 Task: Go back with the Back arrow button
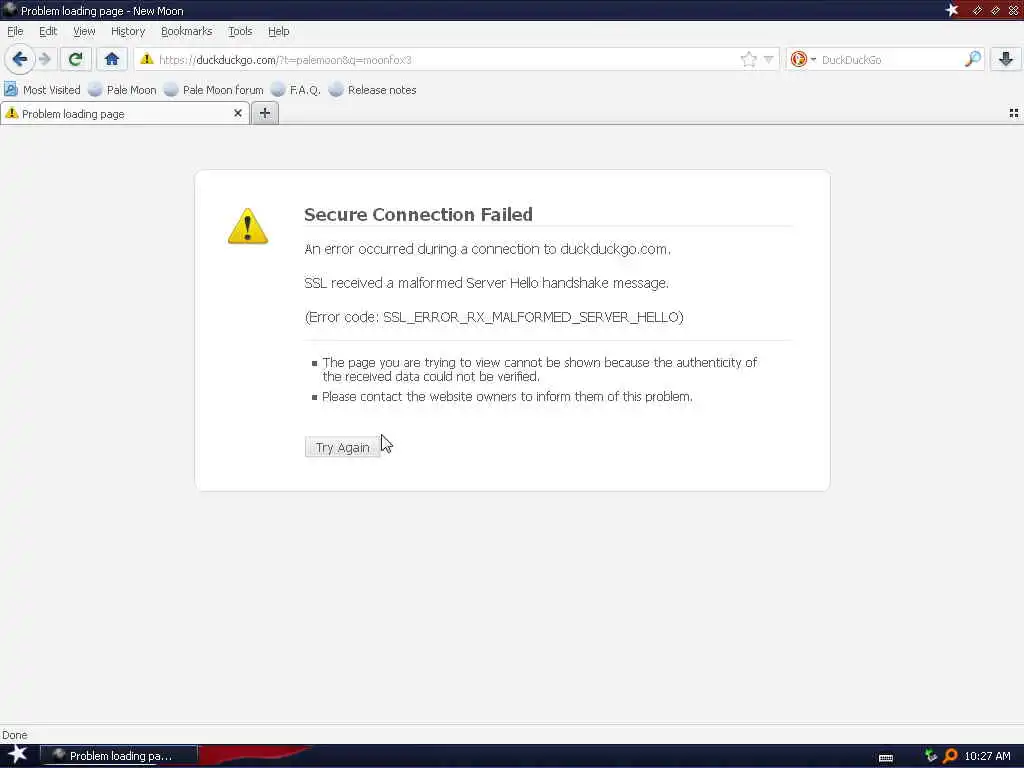pyautogui.click(x=20, y=59)
